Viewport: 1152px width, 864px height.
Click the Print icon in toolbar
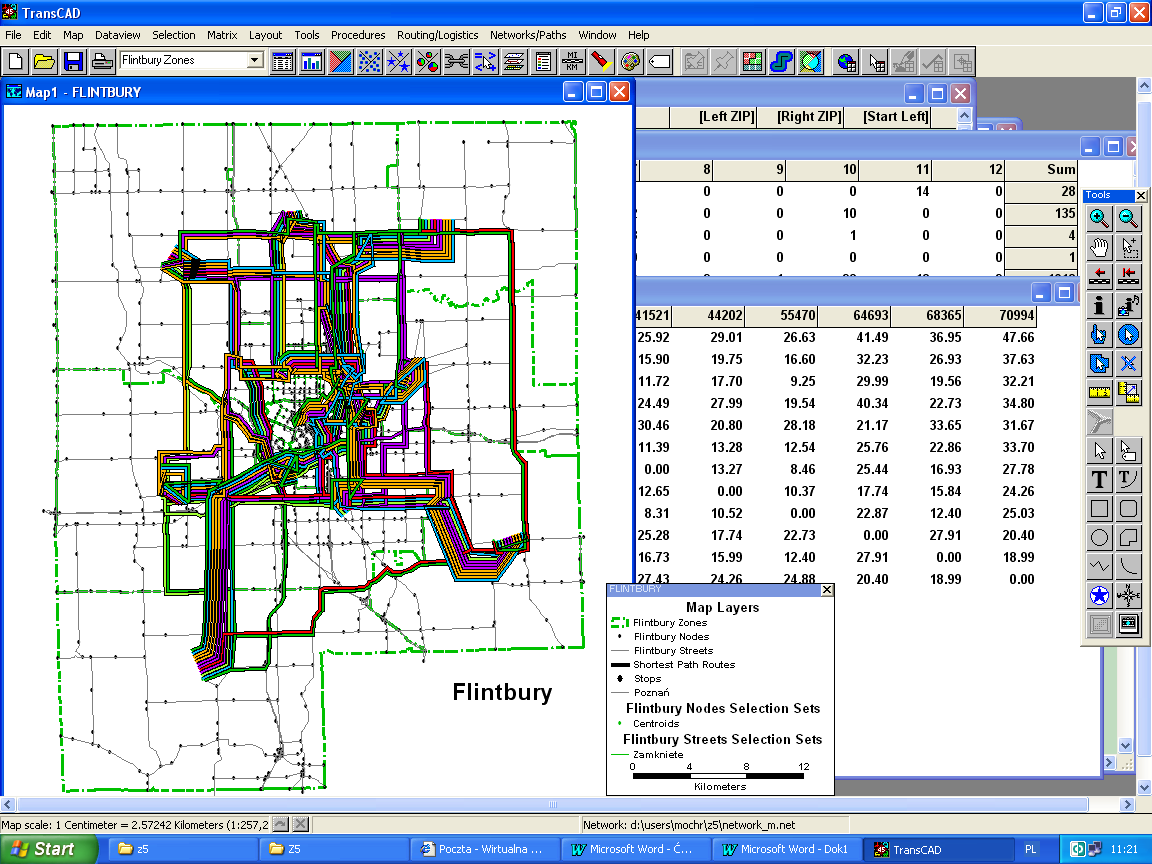pos(101,61)
